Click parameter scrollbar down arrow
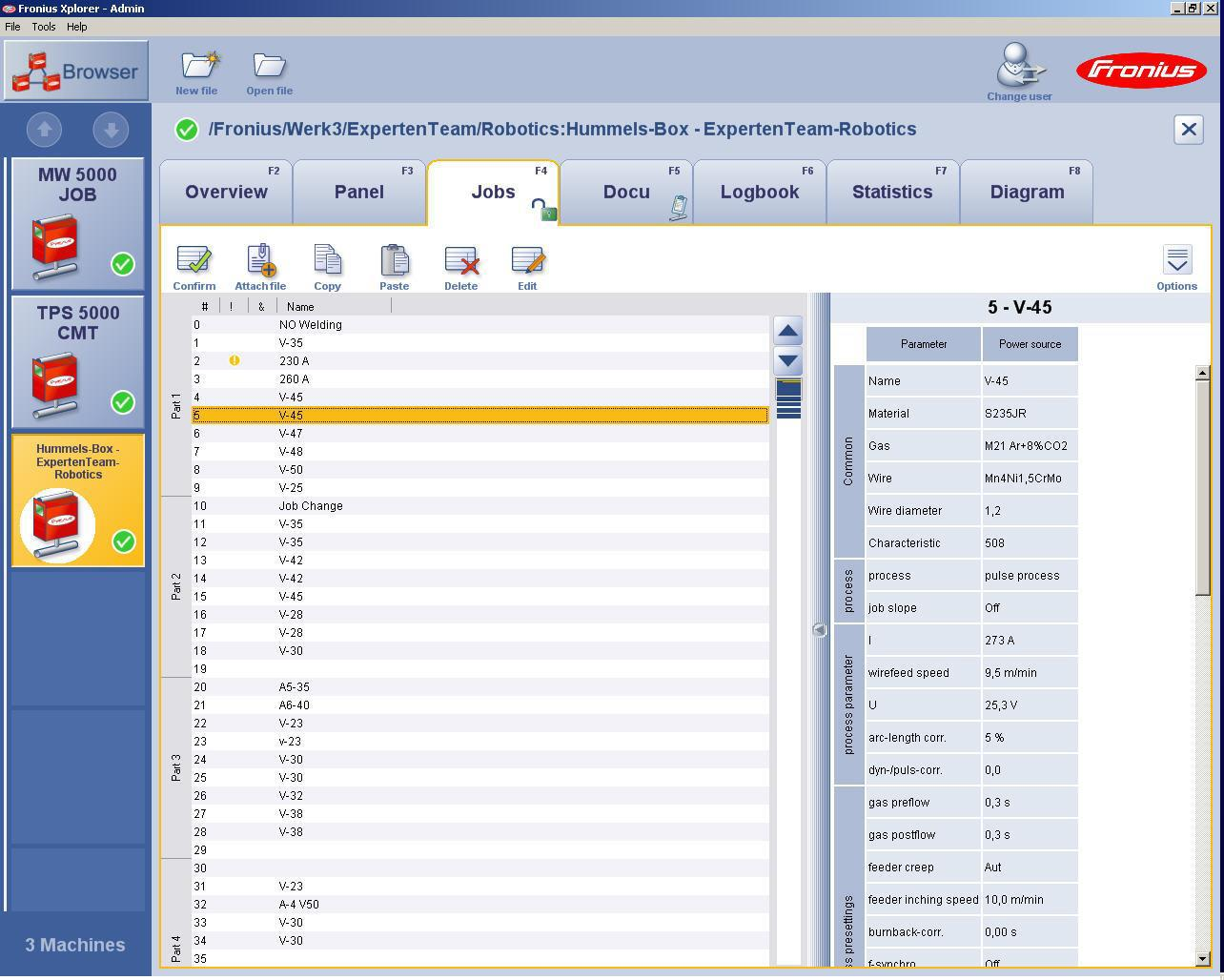 (1202, 959)
